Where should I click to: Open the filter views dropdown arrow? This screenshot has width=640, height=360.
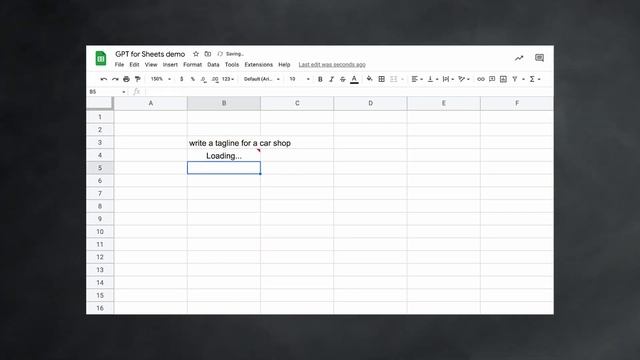click(523, 79)
